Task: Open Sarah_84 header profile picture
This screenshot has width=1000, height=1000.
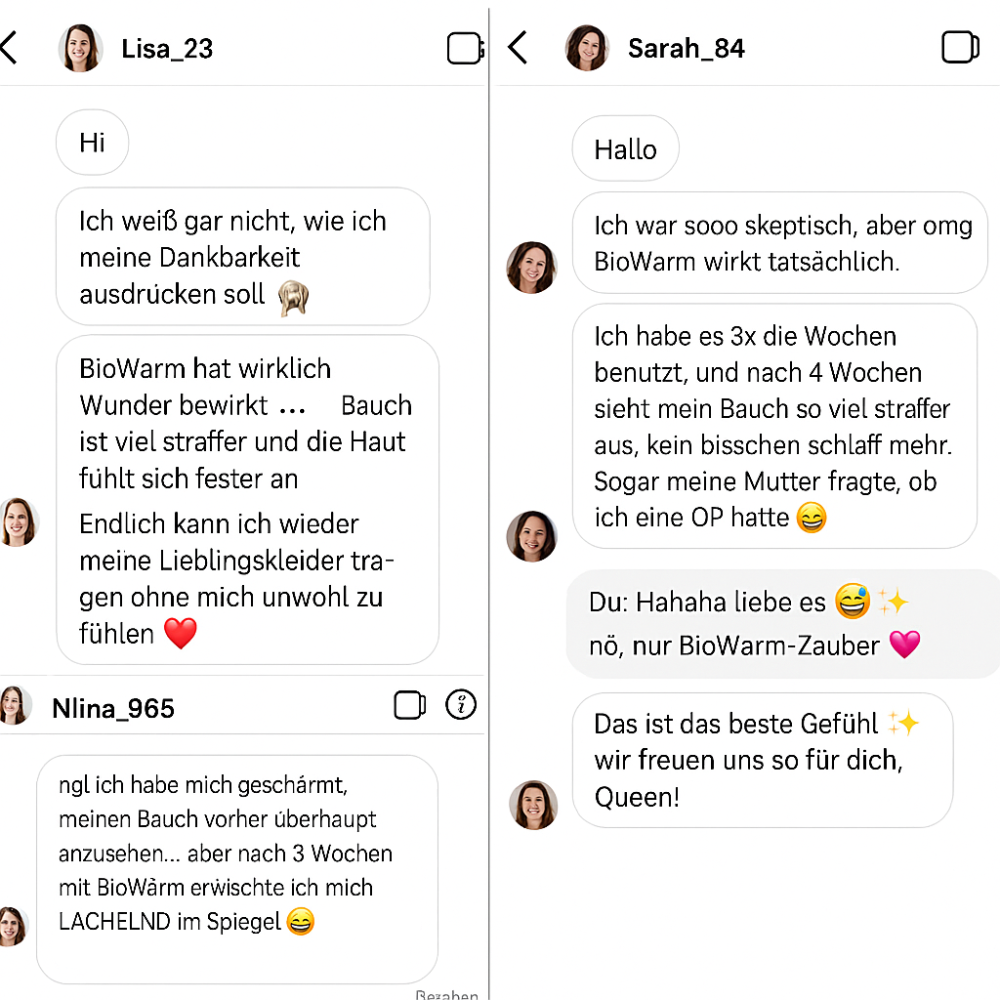Action: point(587,48)
